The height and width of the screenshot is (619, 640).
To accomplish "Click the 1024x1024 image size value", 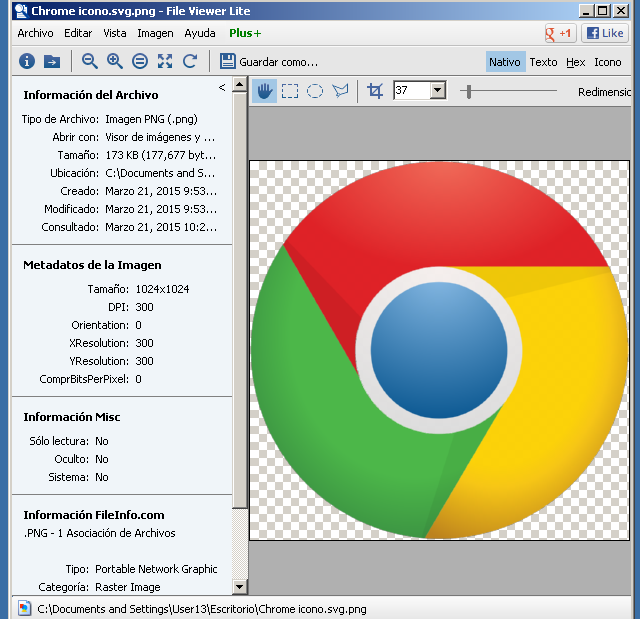I will point(162,289).
